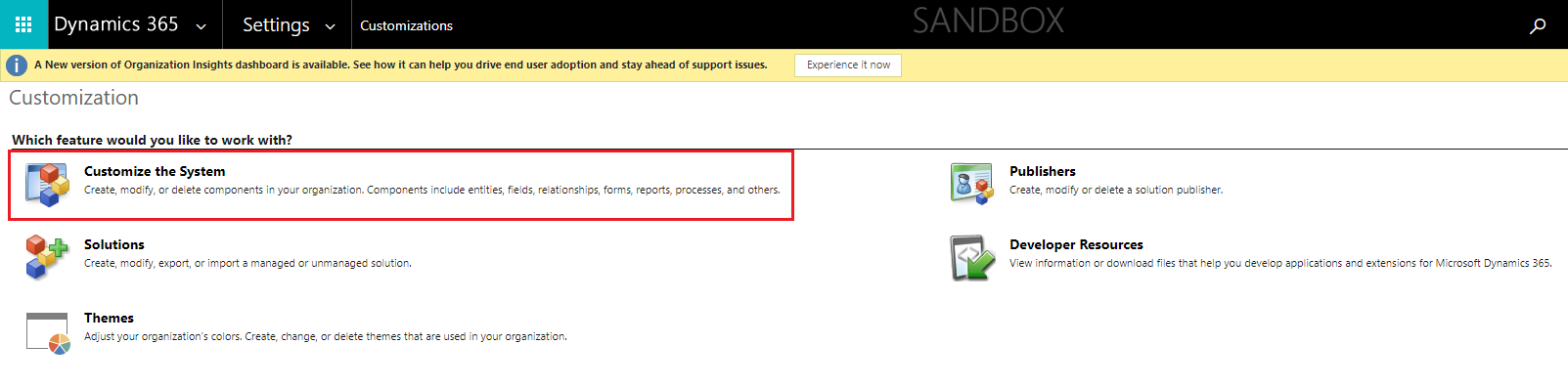Expand the Settings dropdown chevron
Image resolution: width=1568 pixels, height=388 pixels.
330,27
